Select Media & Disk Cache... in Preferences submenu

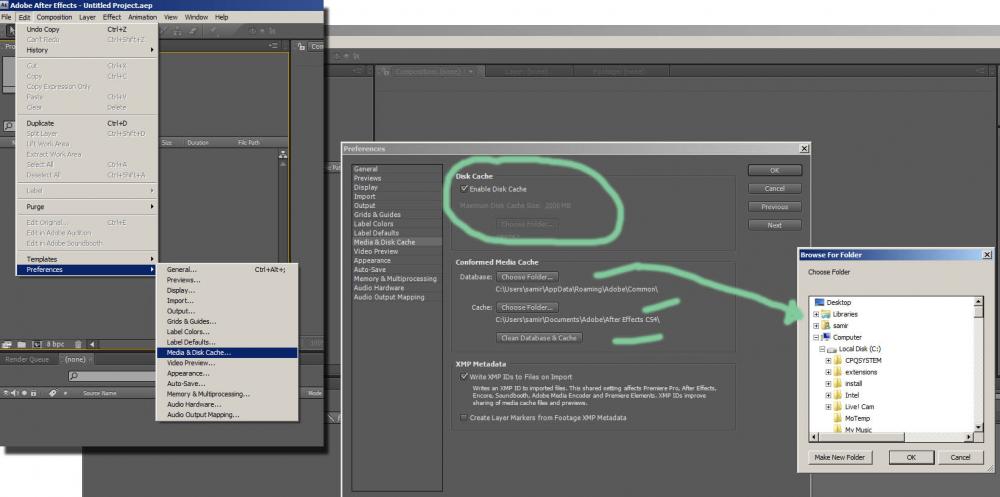pyautogui.click(x=227, y=352)
